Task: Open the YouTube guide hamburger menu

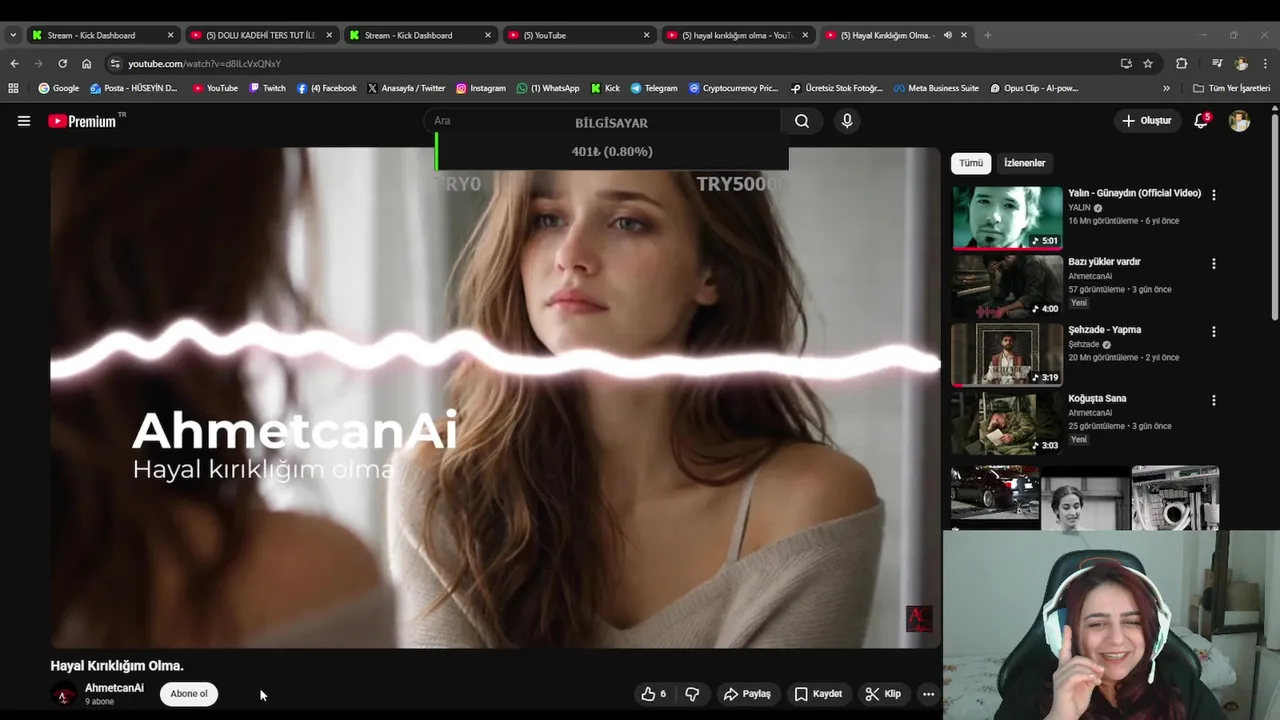Action: pyautogui.click(x=24, y=121)
